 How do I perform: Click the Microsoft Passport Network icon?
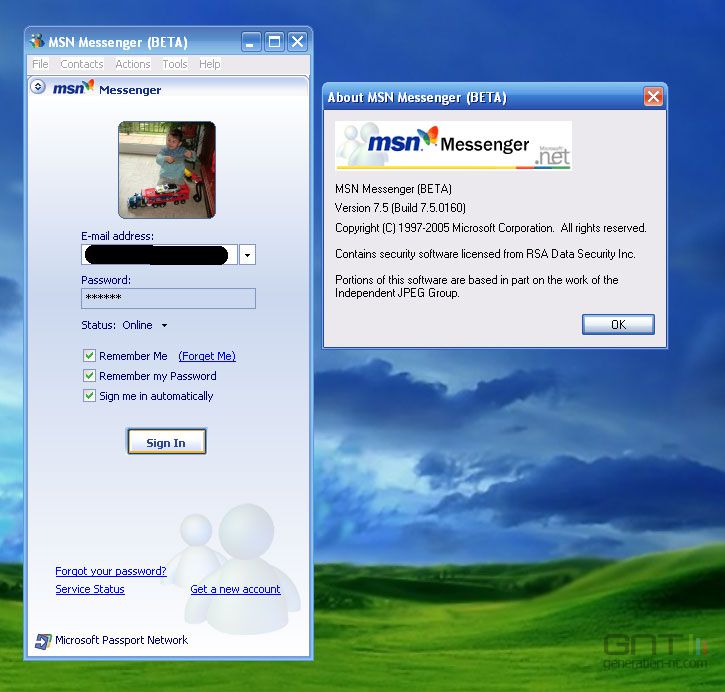[x=43, y=641]
